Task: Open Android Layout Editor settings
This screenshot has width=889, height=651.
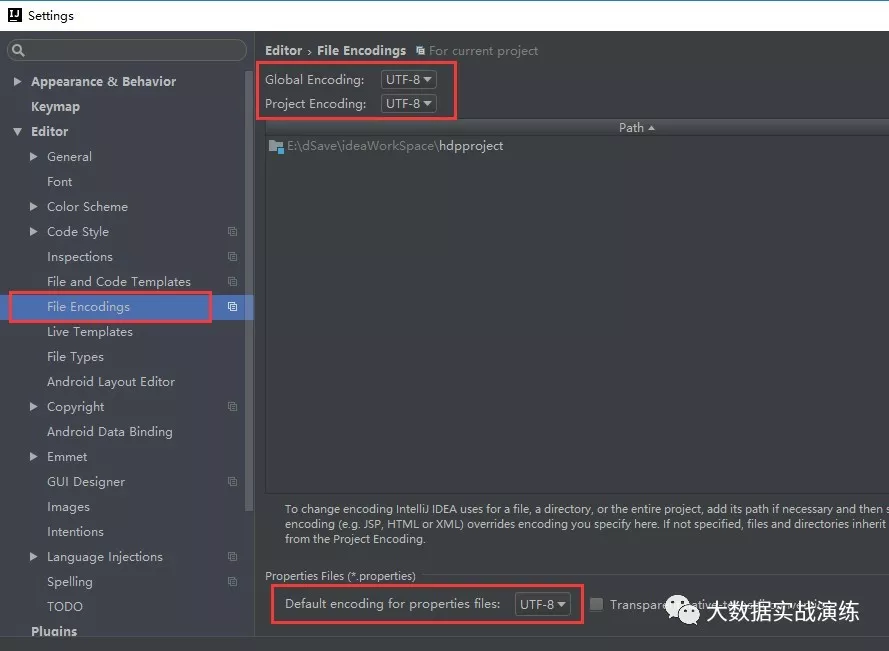Action: (111, 382)
